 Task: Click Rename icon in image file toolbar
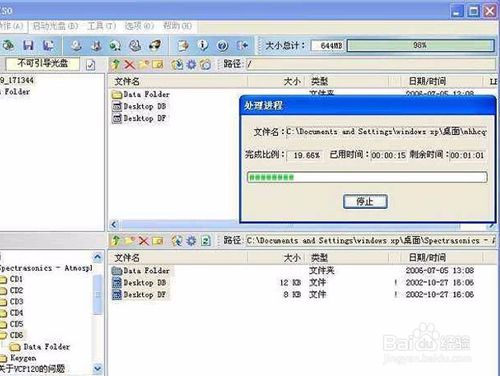coord(158,64)
